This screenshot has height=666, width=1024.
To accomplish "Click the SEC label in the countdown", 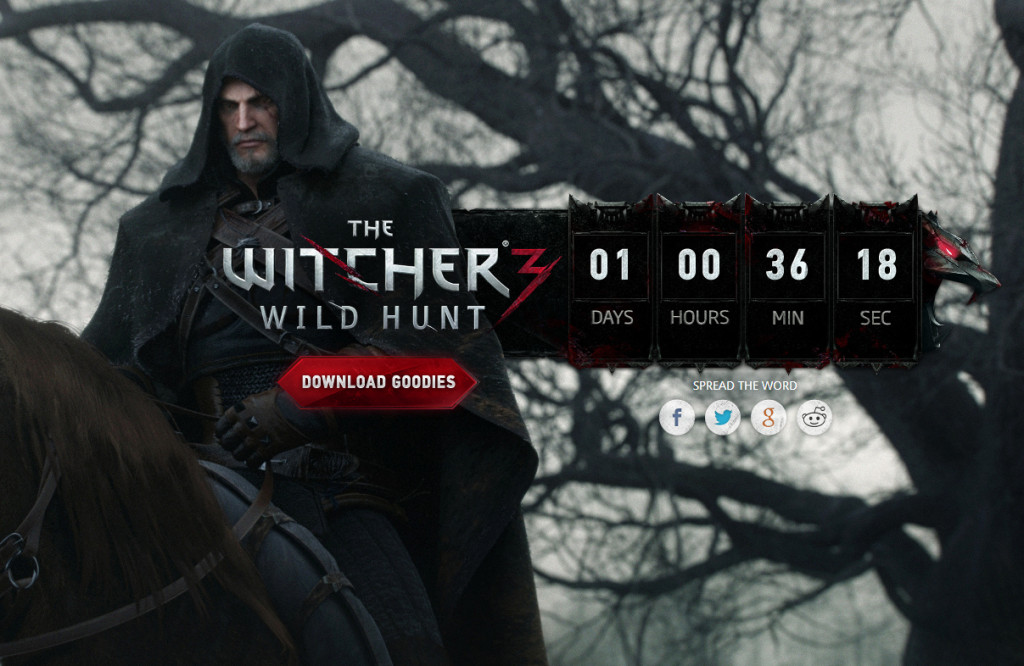I will [x=875, y=318].
